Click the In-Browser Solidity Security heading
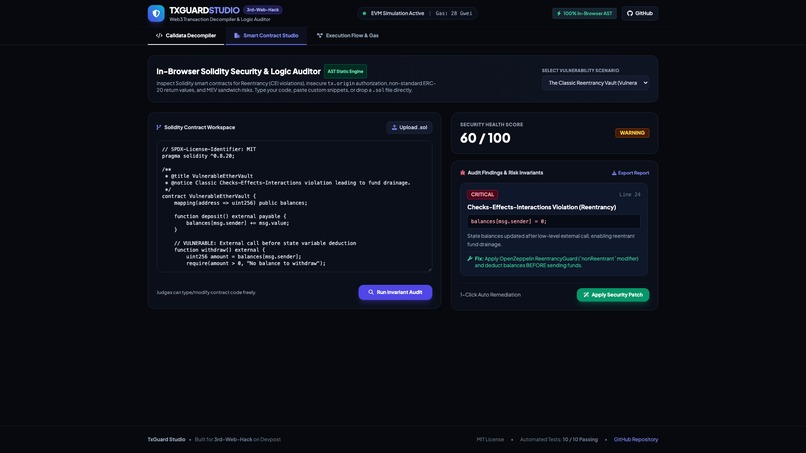The height and width of the screenshot is (453, 806). (239, 71)
